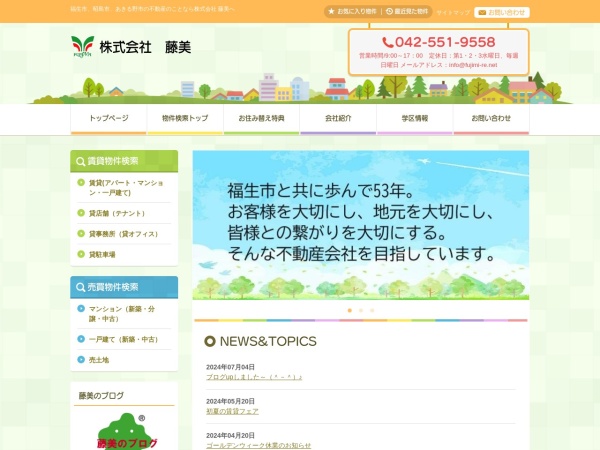The image size is (600, 450).
Task: Click the phone number 042-551-9558
Action: [x=439, y=42]
